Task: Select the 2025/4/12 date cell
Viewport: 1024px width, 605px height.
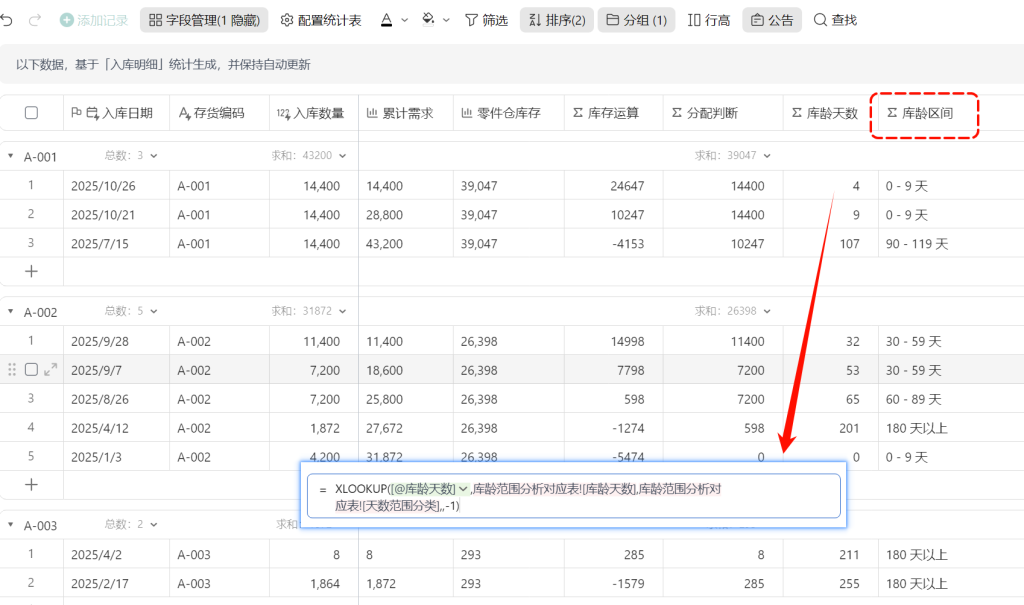Action: coord(116,429)
